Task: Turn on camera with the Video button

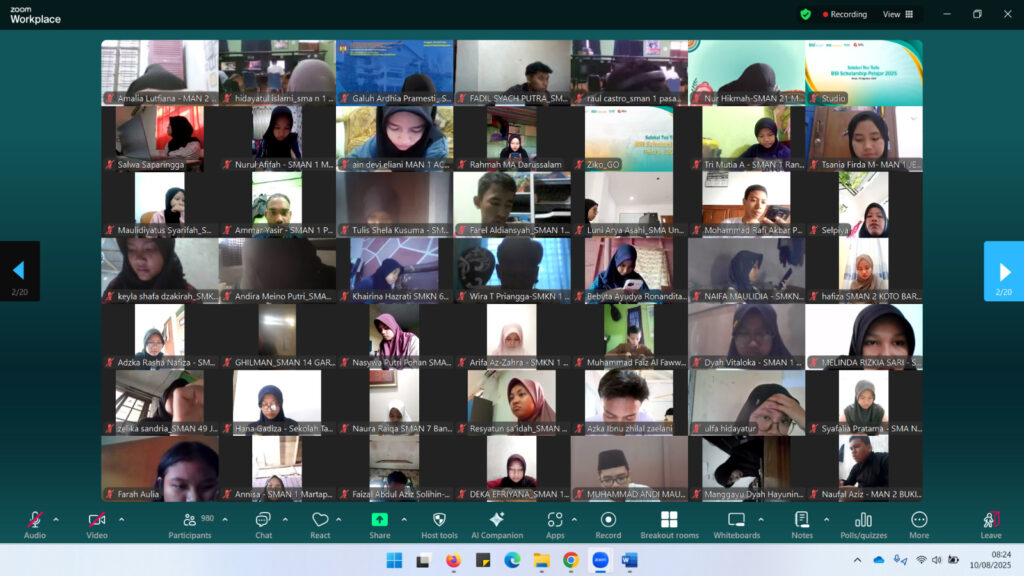Action: pos(96,521)
